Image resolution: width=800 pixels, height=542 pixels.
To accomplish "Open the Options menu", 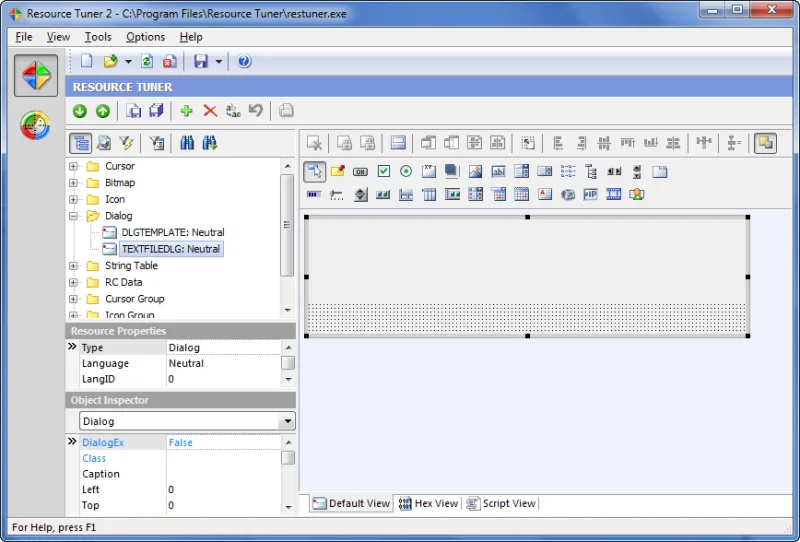I will (x=145, y=37).
